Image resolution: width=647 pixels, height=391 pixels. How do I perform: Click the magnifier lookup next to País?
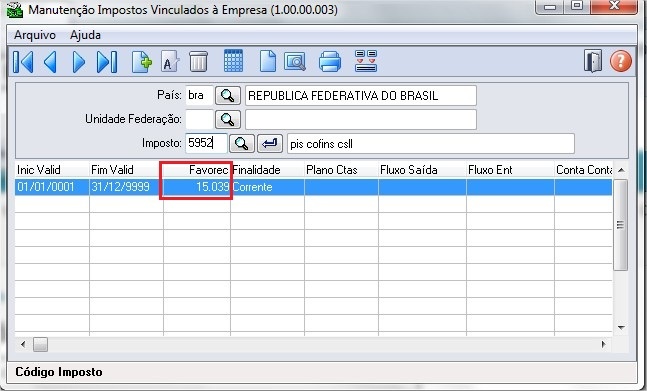pos(227,95)
